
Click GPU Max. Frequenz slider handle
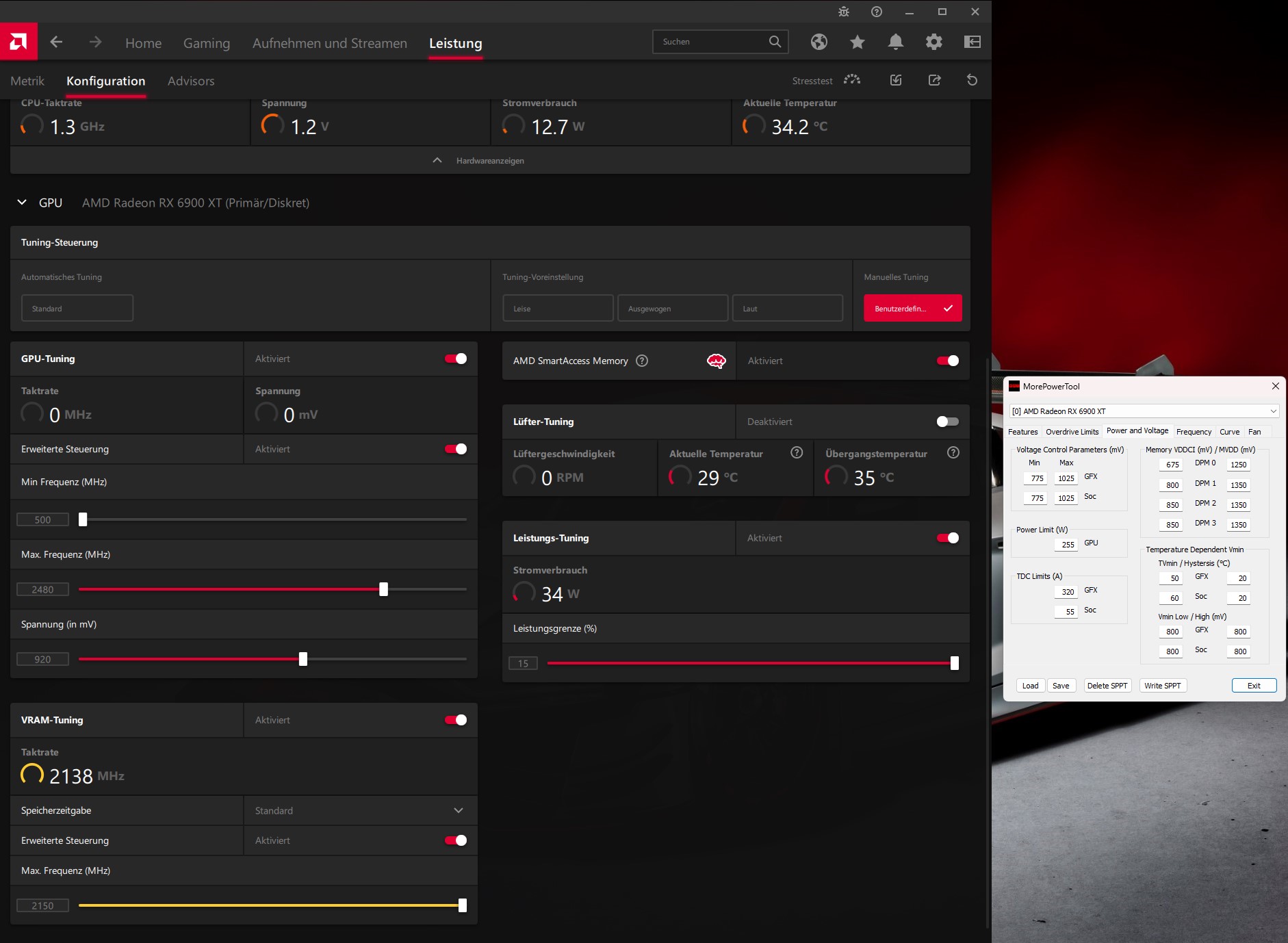(x=383, y=589)
